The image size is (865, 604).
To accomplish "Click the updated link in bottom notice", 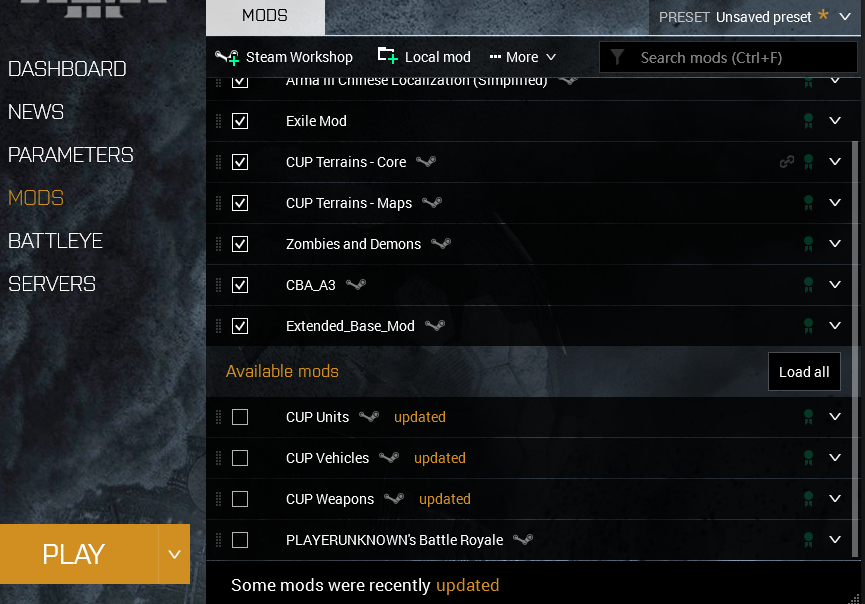I will [x=467, y=585].
